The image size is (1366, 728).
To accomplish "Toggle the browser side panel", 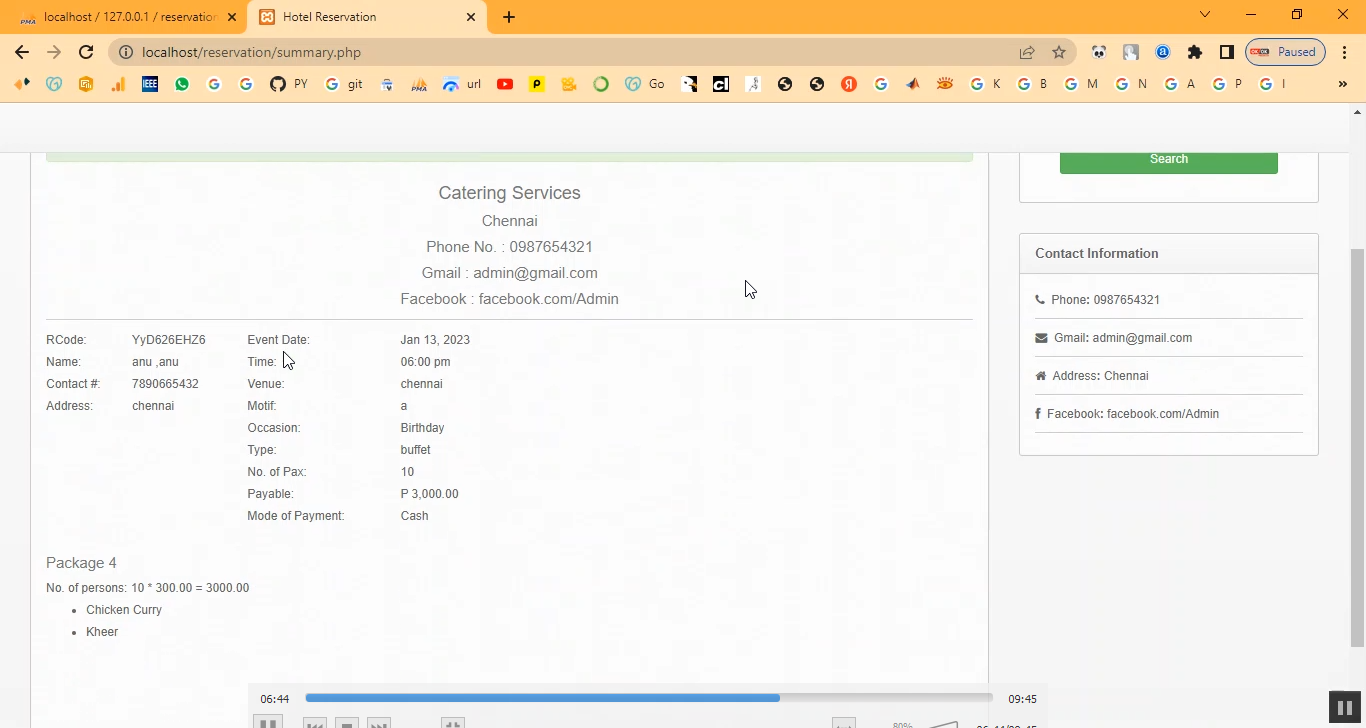I will [1226, 52].
